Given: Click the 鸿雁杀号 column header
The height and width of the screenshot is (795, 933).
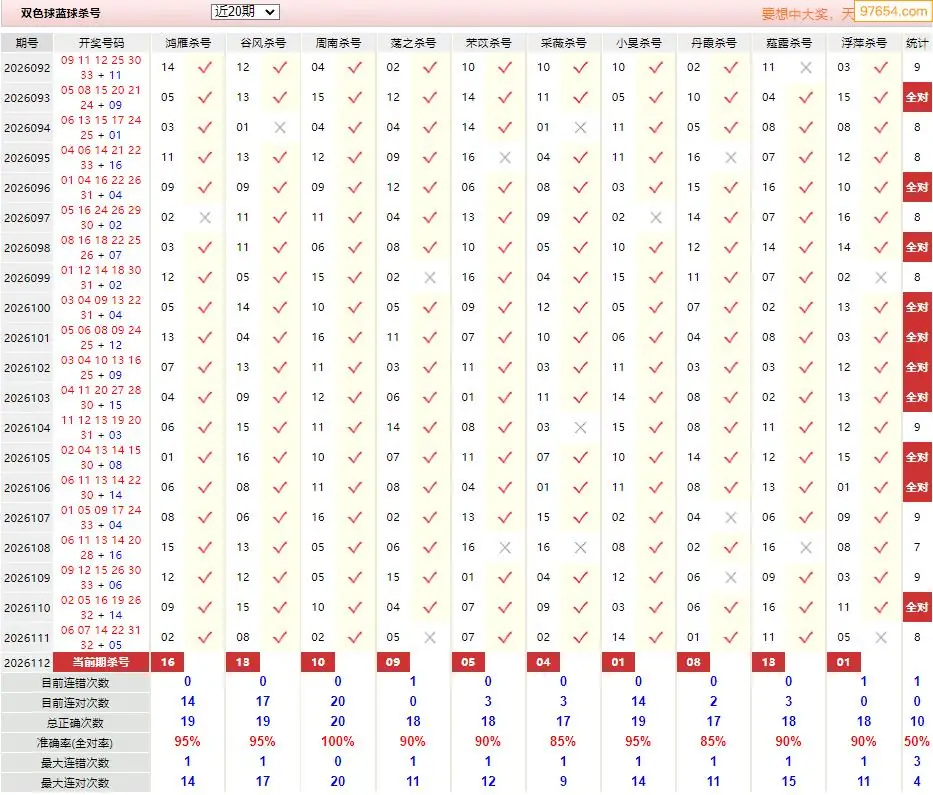Looking at the screenshot, I should 188,43.
